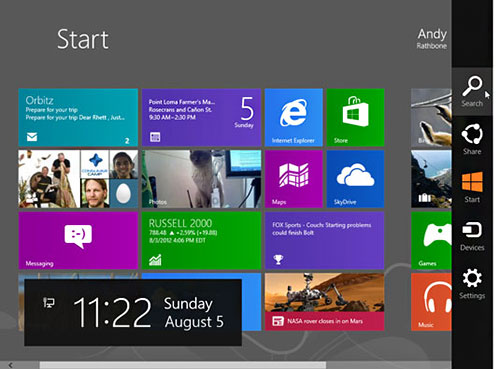
Task: Open the RUSSELL 2000 finance tile
Action: (x=201, y=240)
